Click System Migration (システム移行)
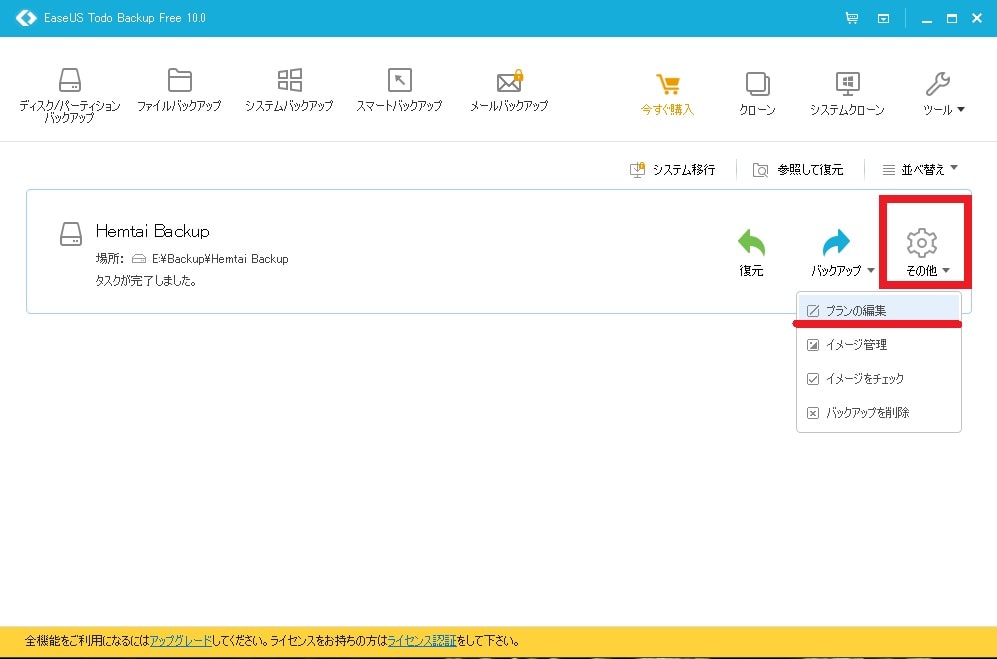997x659 pixels. (673, 170)
